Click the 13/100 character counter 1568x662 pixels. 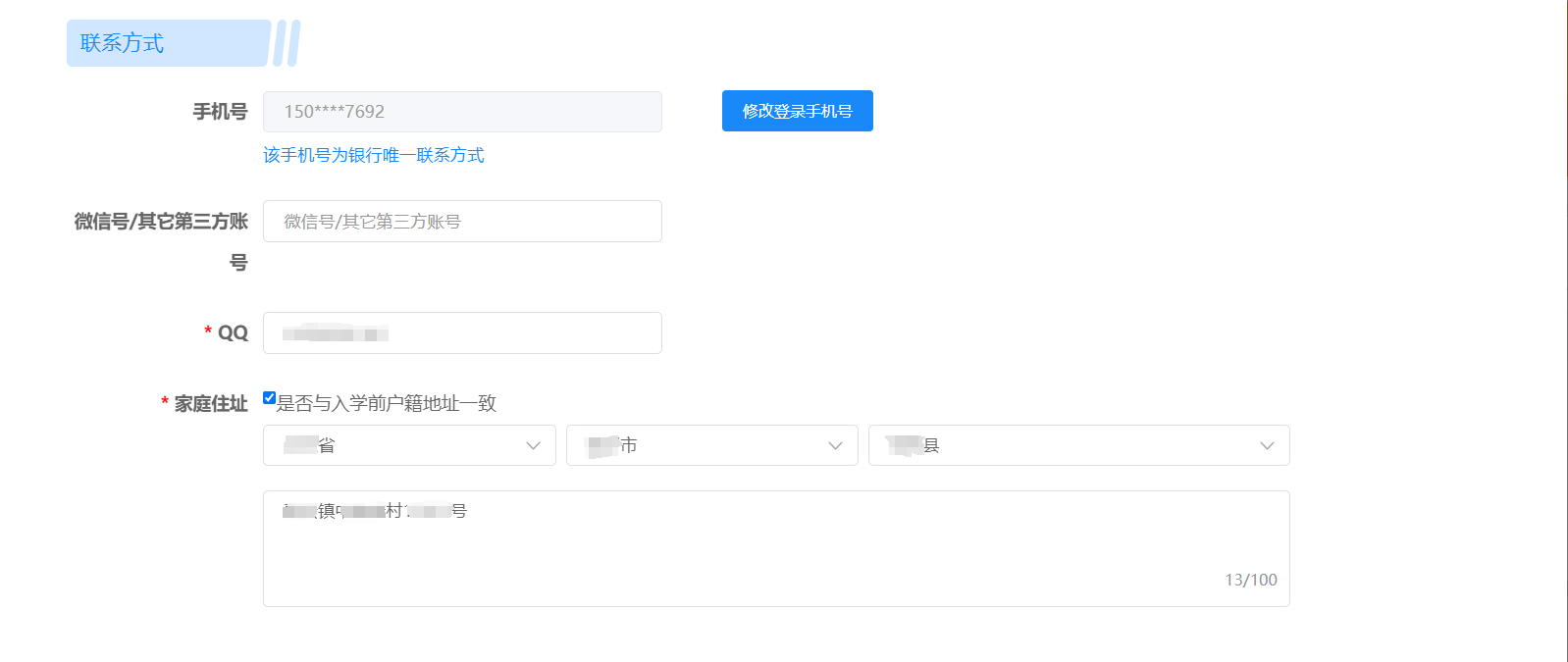1250,580
